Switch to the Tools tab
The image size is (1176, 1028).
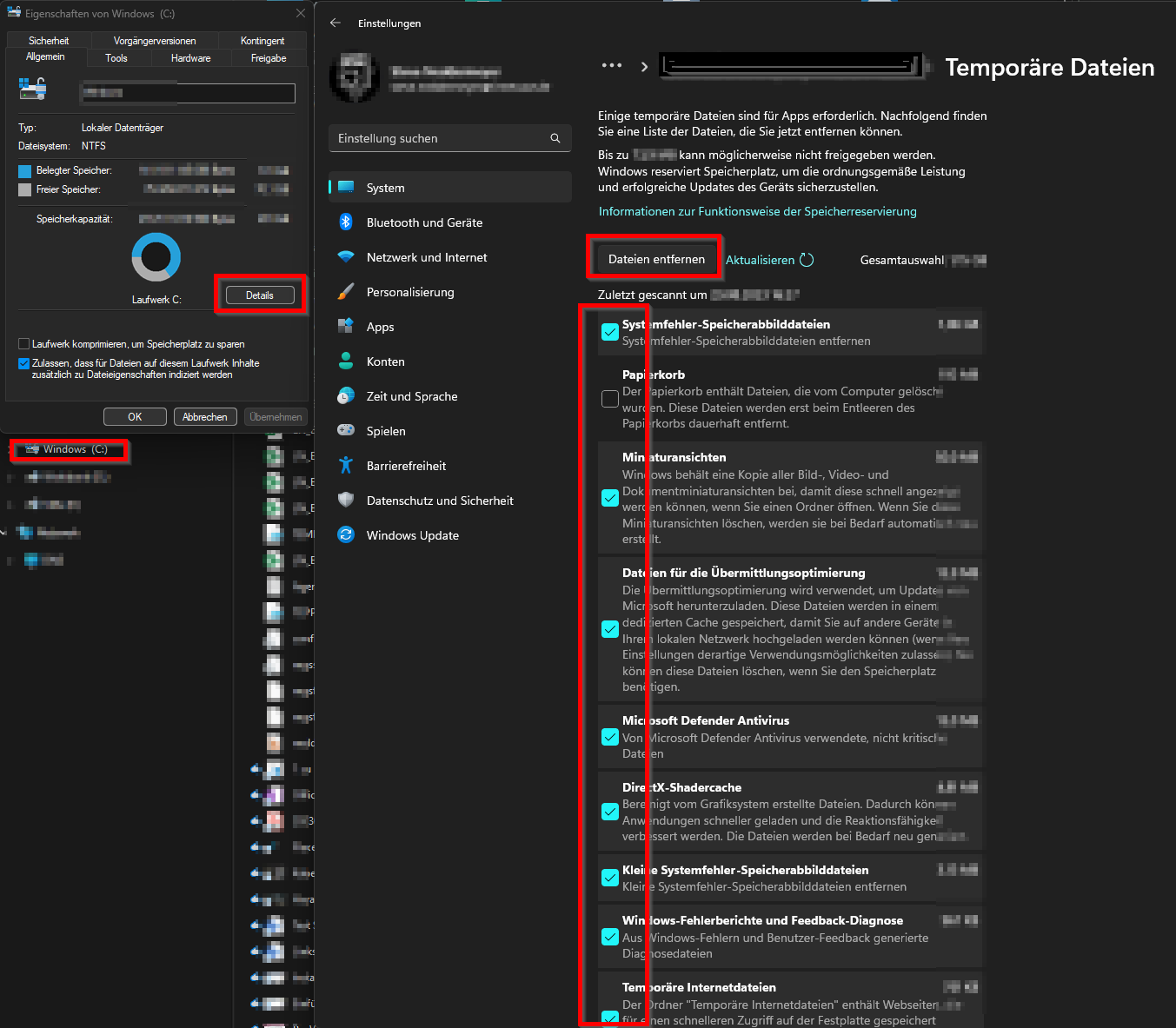(x=116, y=58)
